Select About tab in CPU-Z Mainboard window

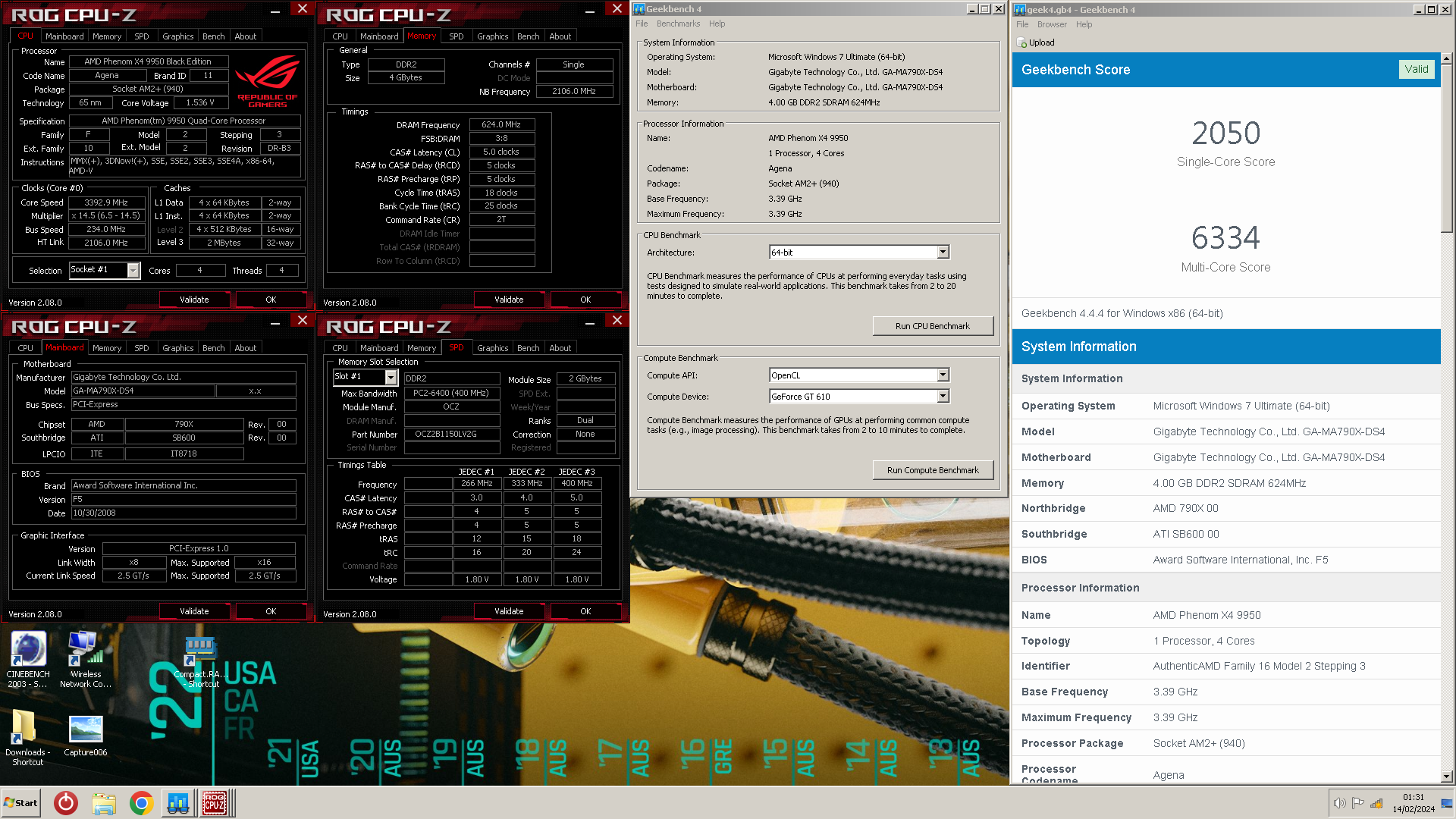(245, 348)
